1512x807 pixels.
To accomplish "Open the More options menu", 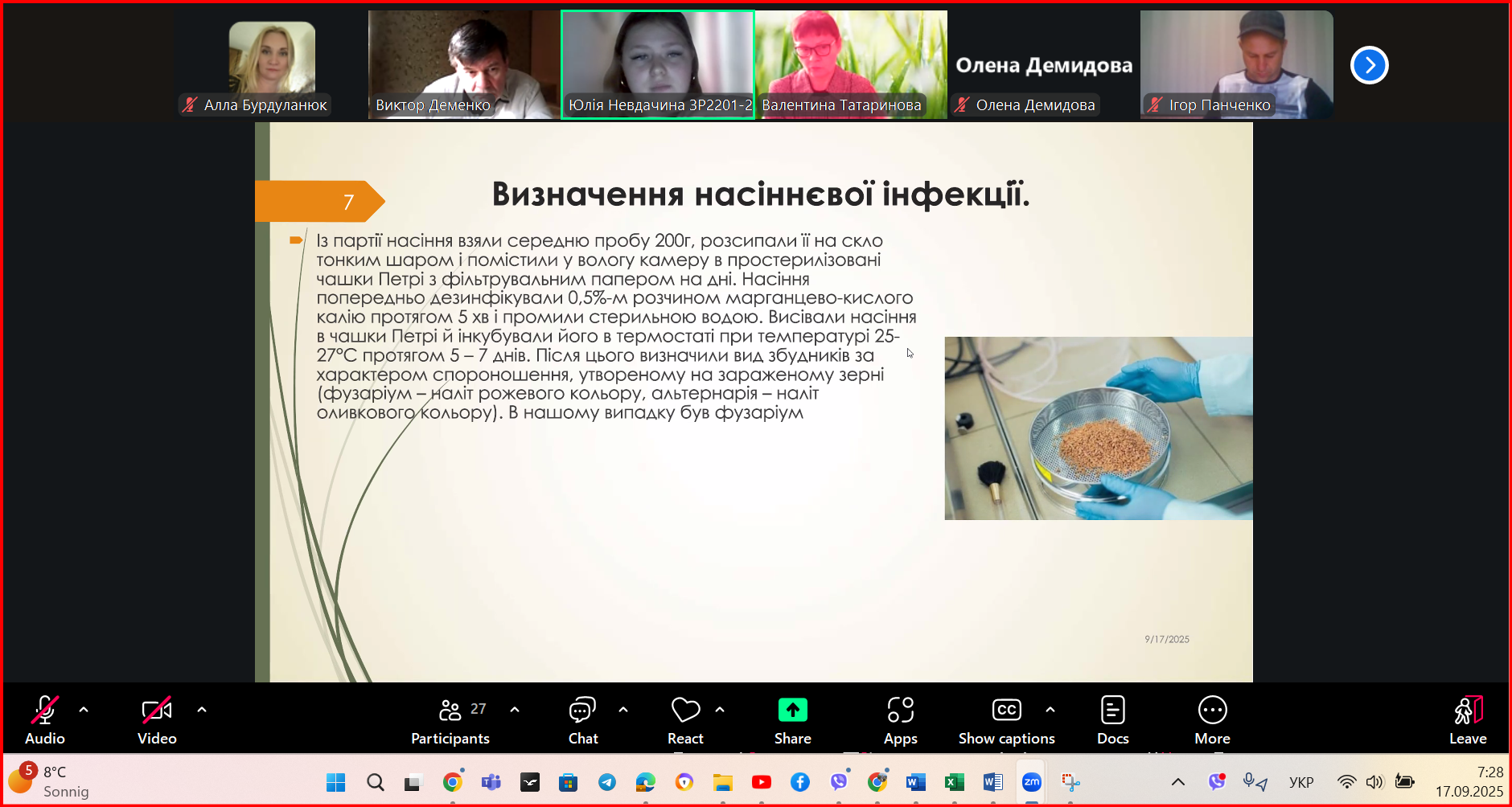I will click(x=1212, y=720).
